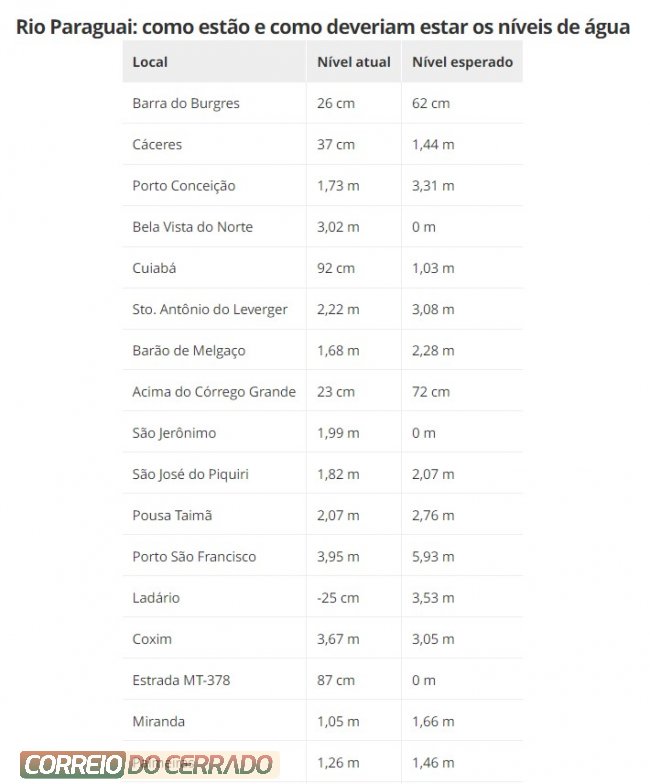
Task: Select the São Jerônimo row
Action: (x=323, y=433)
